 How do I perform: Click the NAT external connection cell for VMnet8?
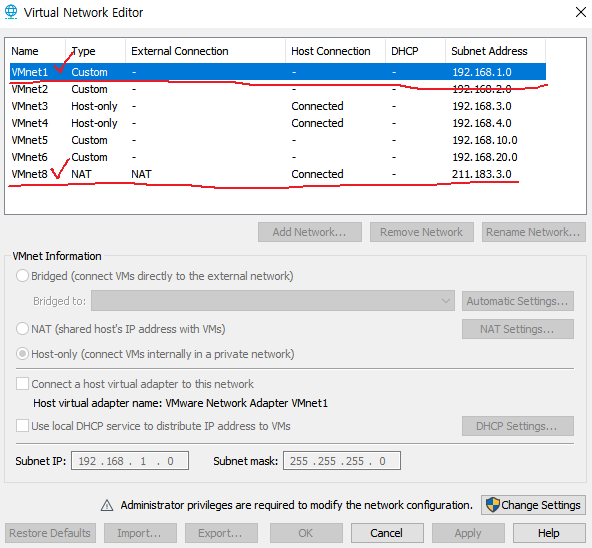click(141, 174)
